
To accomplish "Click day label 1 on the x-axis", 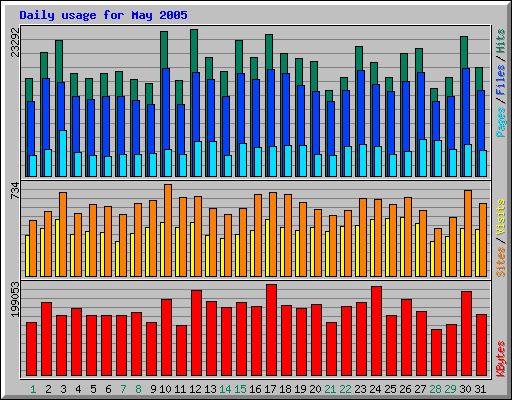I will tap(33, 389).
